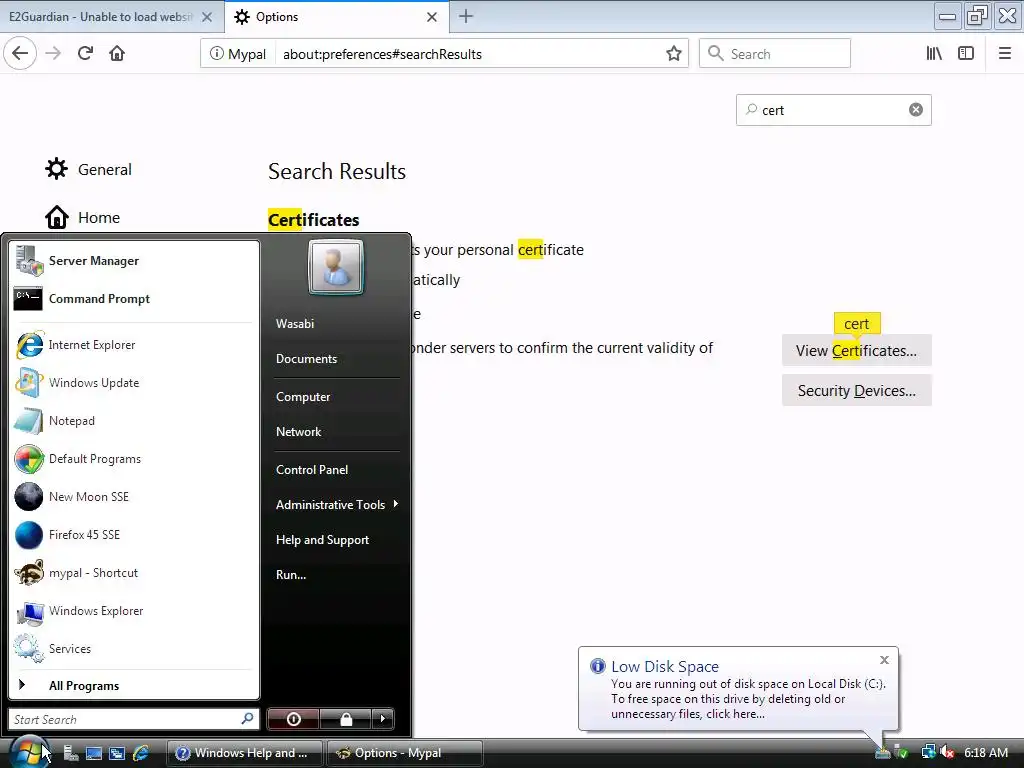The height and width of the screenshot is (768, 1024).
Task: Open Server Manager quick launch icon
Action: (71, 753)
